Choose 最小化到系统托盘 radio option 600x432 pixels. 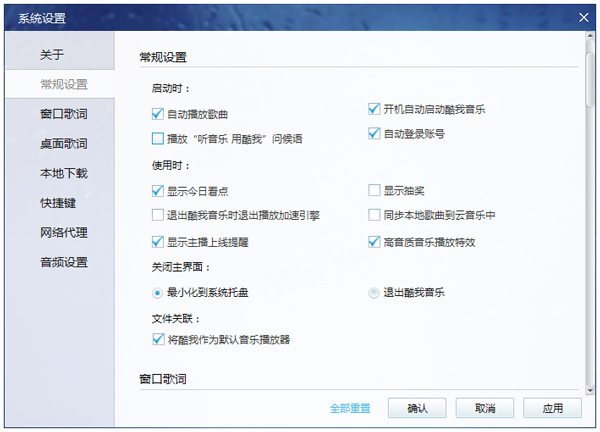click(158, 293)
